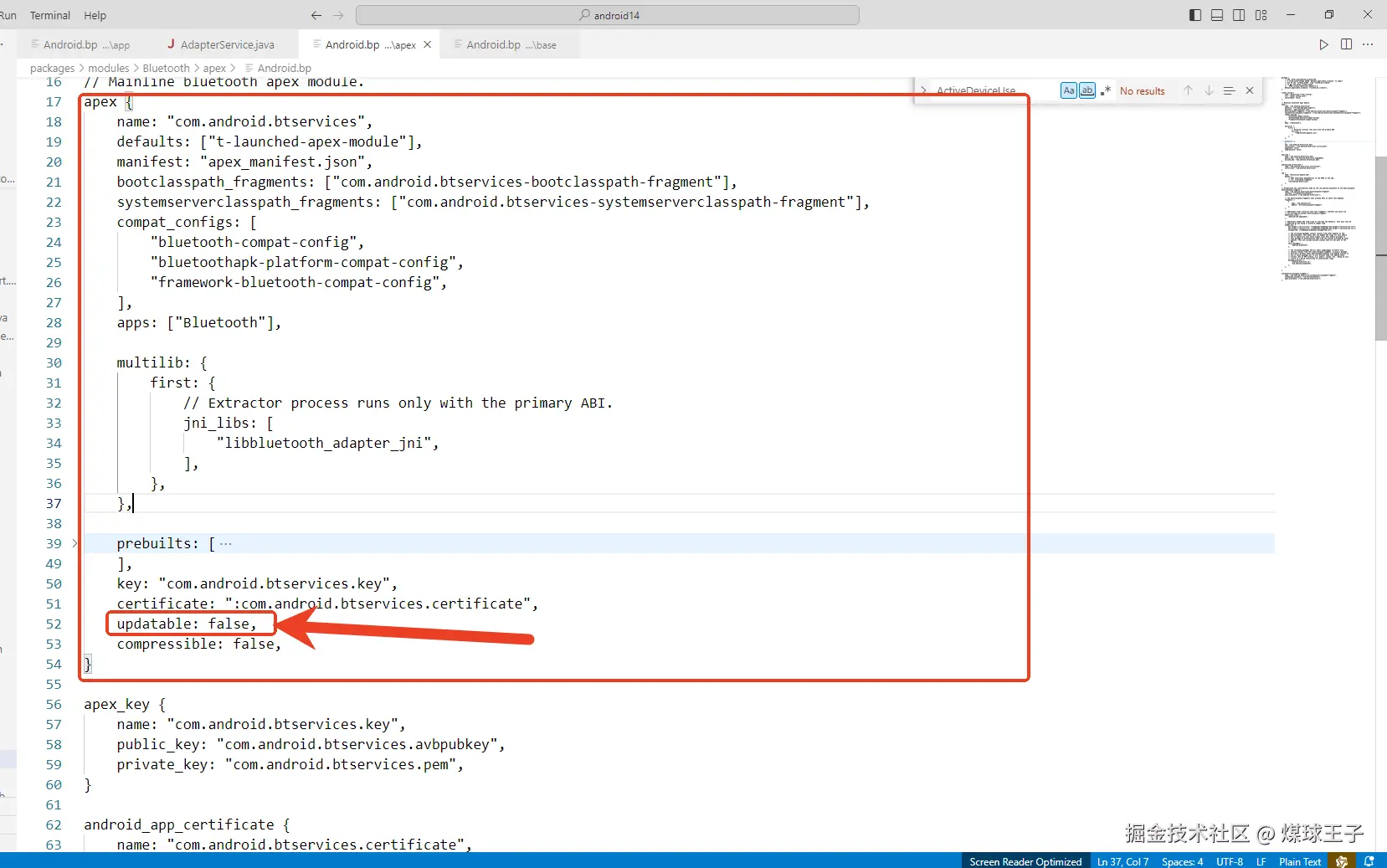Switch to the Android.bp apex tab
The image size is (1387, 868).
coord(370,44)
